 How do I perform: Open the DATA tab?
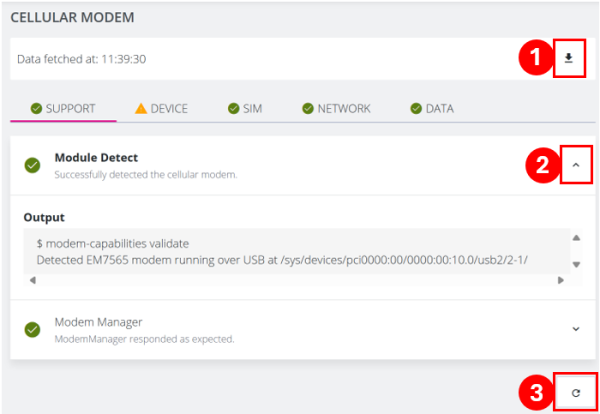431,108
